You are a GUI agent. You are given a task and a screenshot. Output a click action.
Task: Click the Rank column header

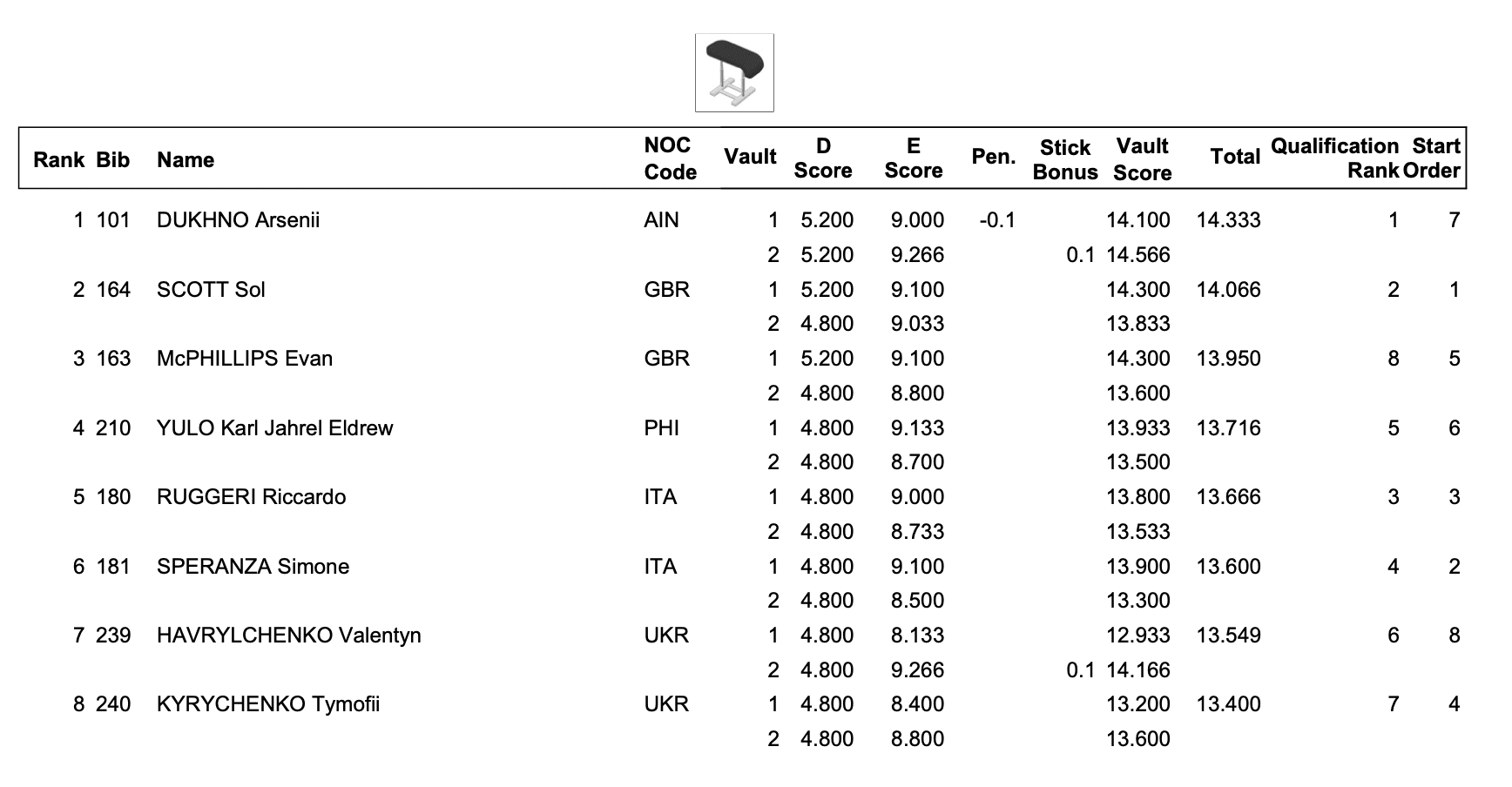58,160
